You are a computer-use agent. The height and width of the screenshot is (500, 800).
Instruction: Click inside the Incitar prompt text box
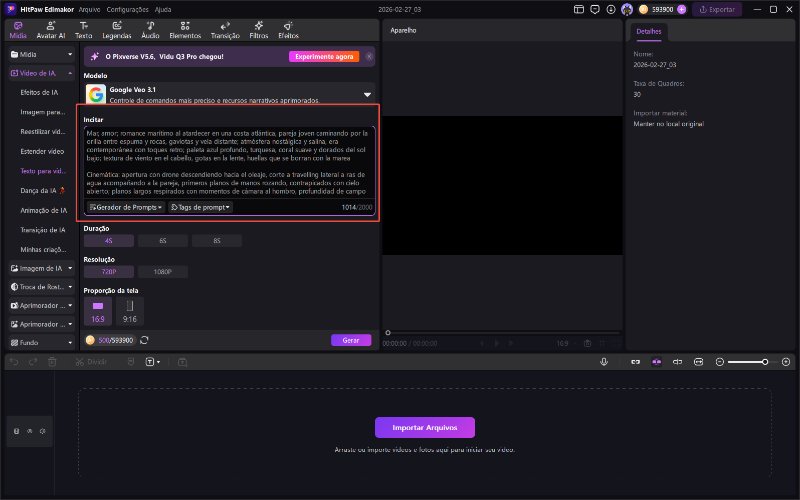(230, 162)
